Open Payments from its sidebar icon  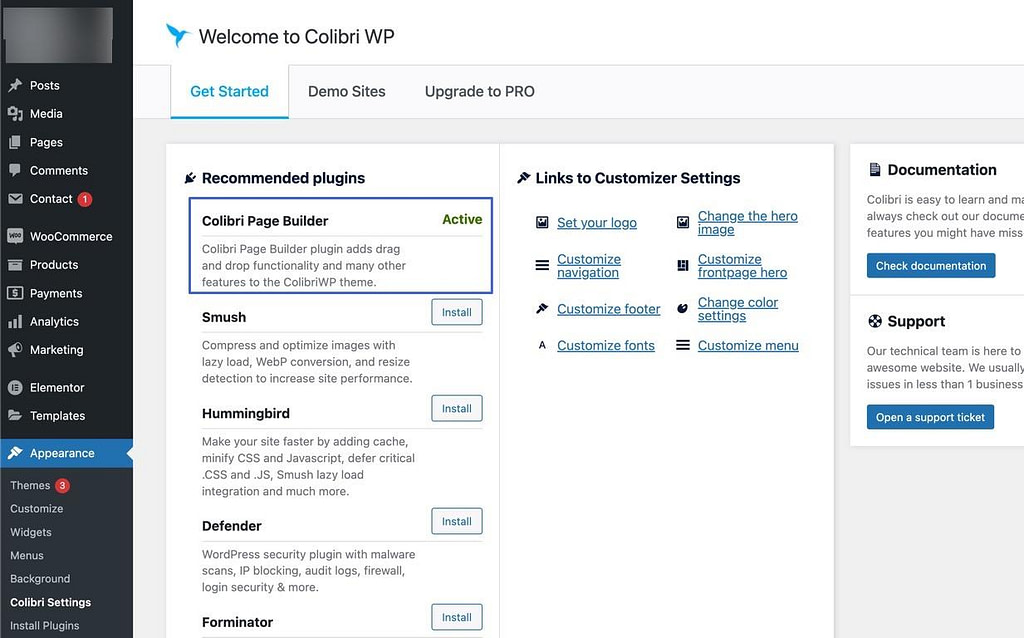[x=17, y=293]
